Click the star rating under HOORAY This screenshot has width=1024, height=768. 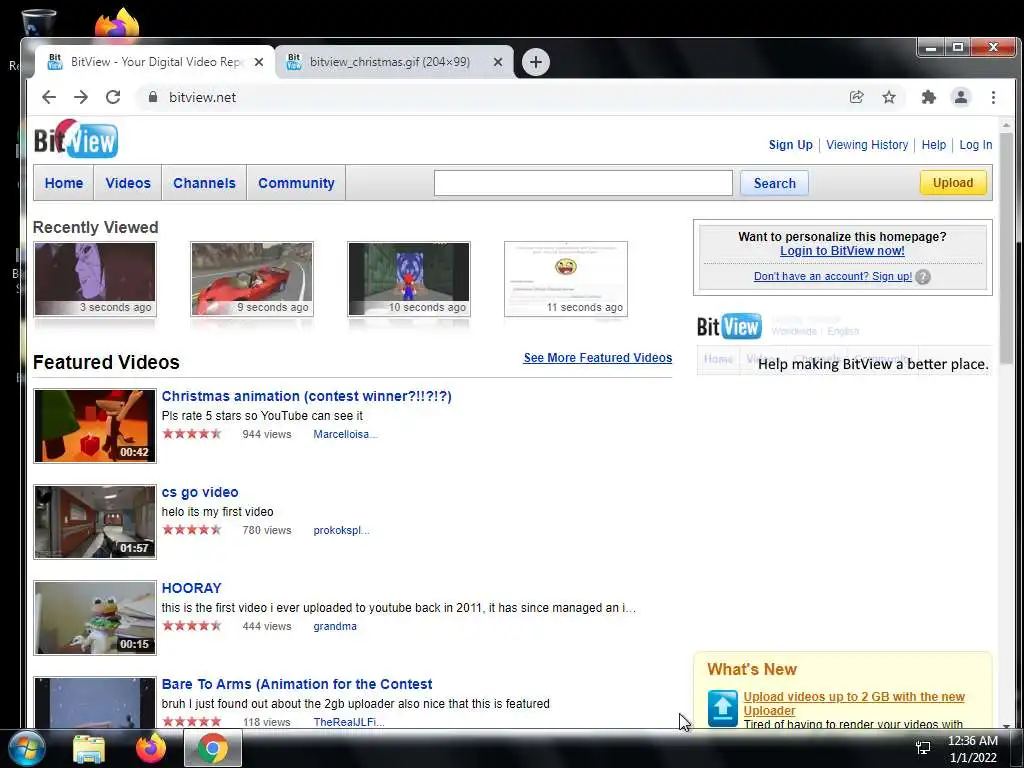192,626
